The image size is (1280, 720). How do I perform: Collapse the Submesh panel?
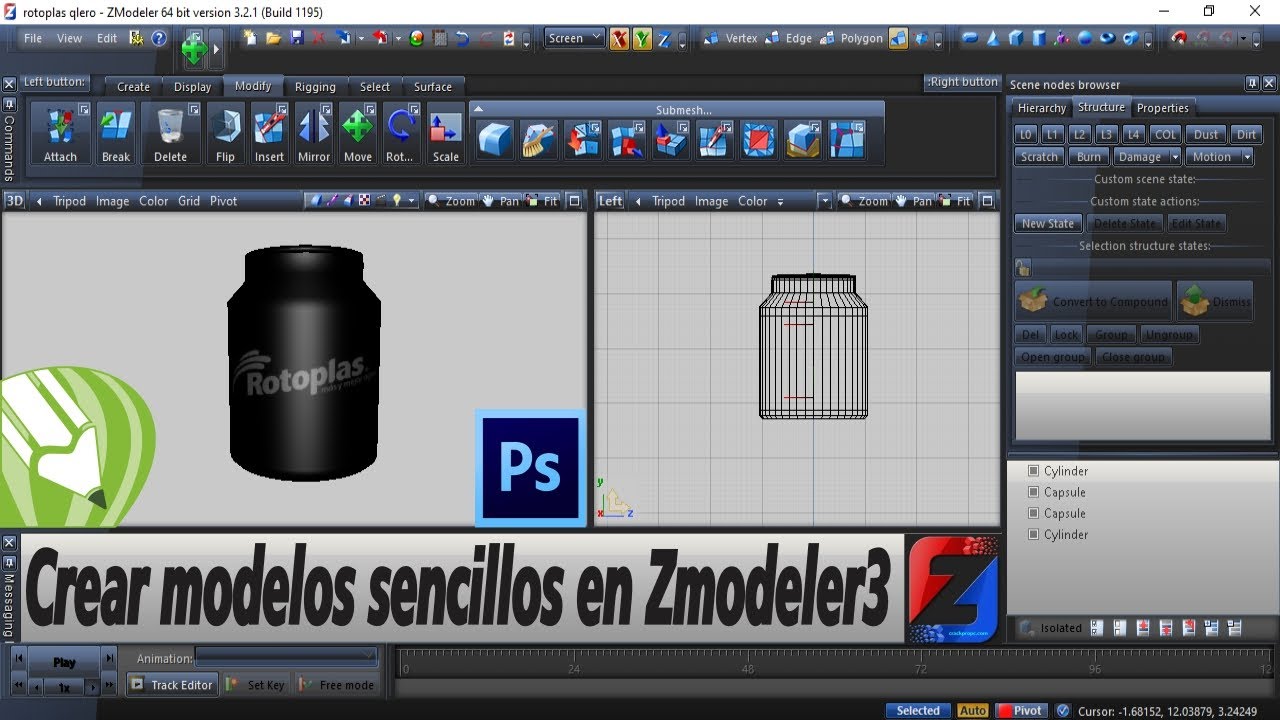tap(477, 109)
